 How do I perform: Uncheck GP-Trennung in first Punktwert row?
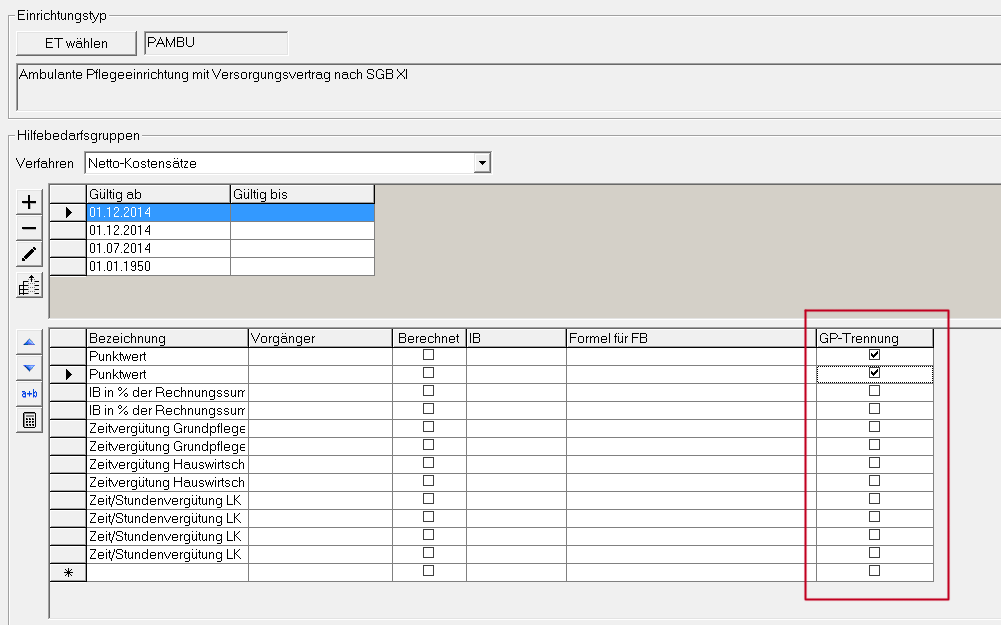click(874, 355)
